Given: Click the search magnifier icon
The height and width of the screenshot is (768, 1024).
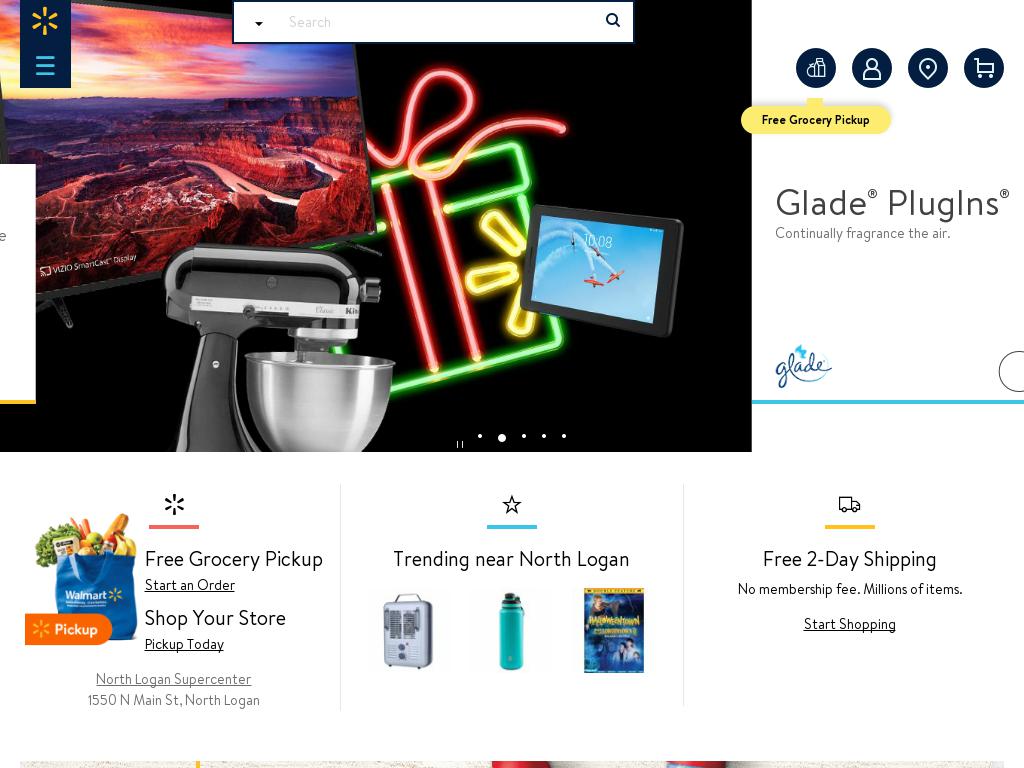Looking at the screenshot, I should click(x=613, y=20).
